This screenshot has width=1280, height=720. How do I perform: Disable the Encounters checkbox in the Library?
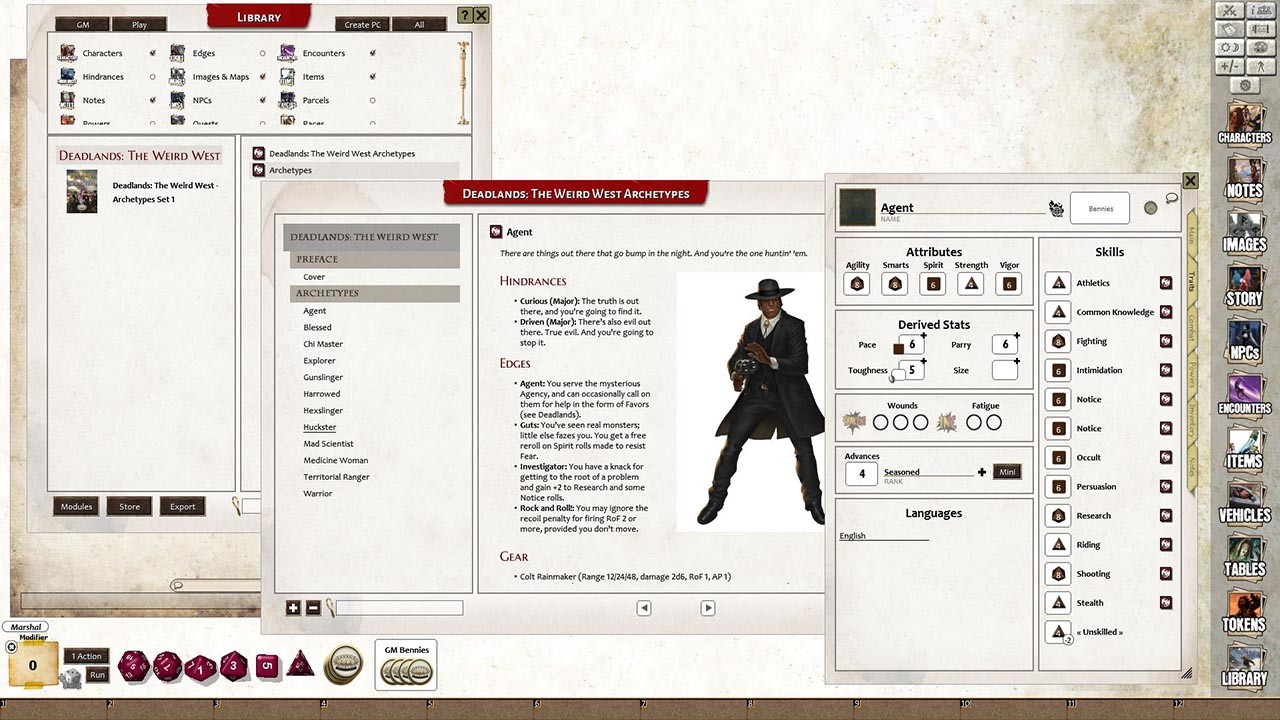[373, 52]
